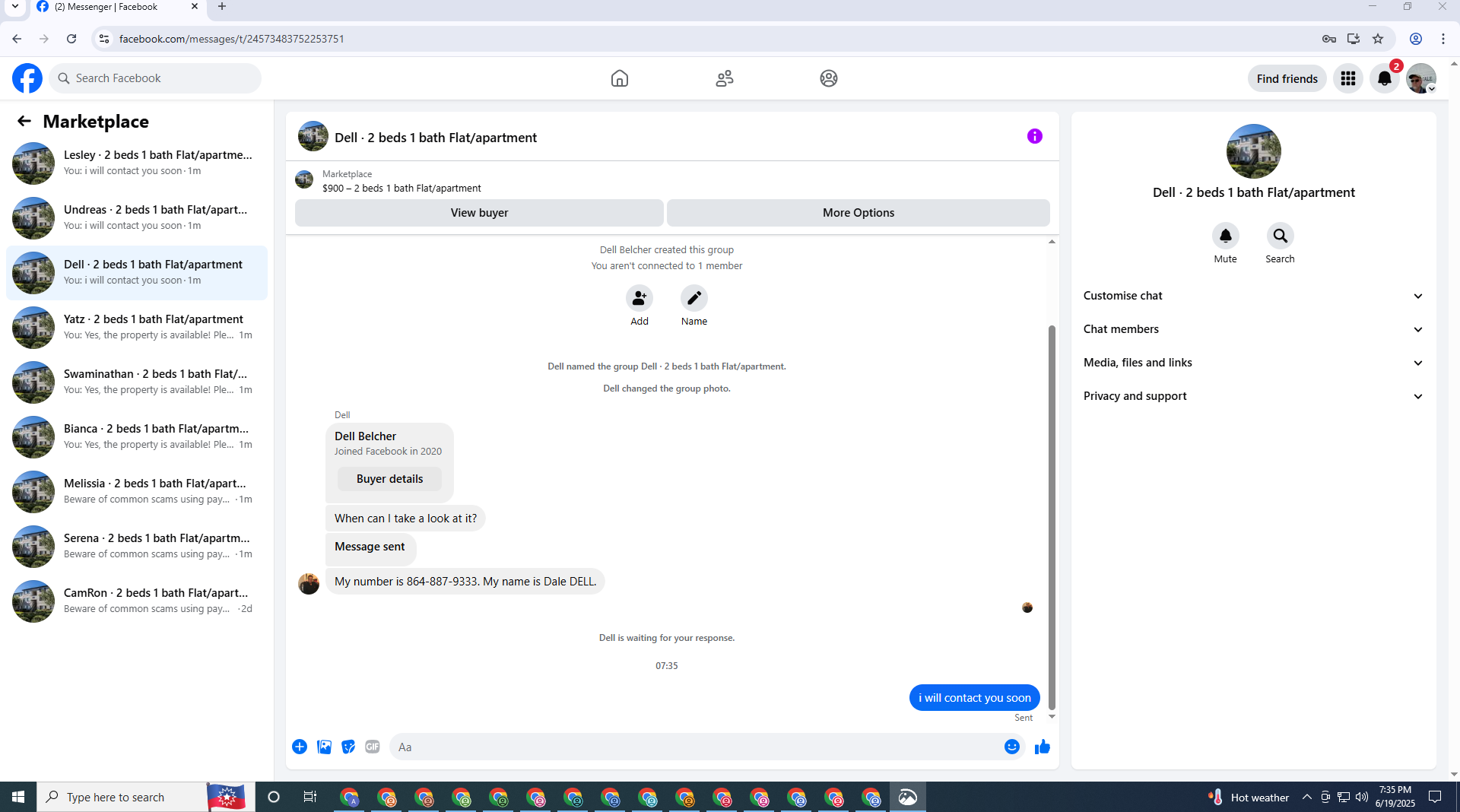Screen dimensions: 1460x812
Task: Expand Customise chat section
Action: 1254,296
